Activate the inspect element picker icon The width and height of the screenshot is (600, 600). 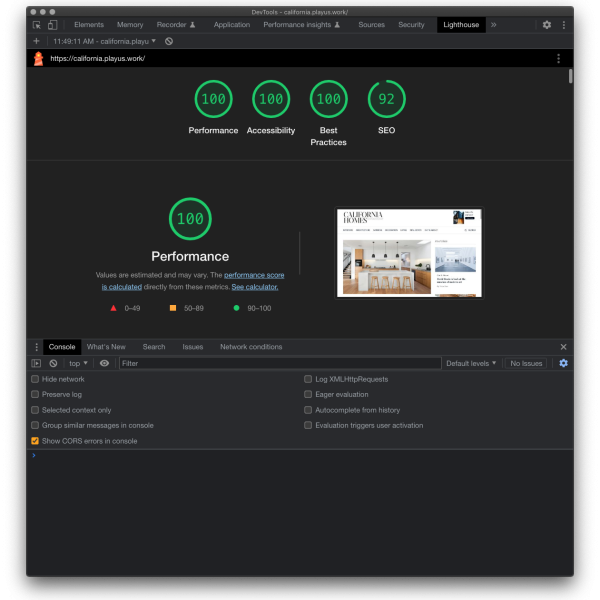[37, 25]
